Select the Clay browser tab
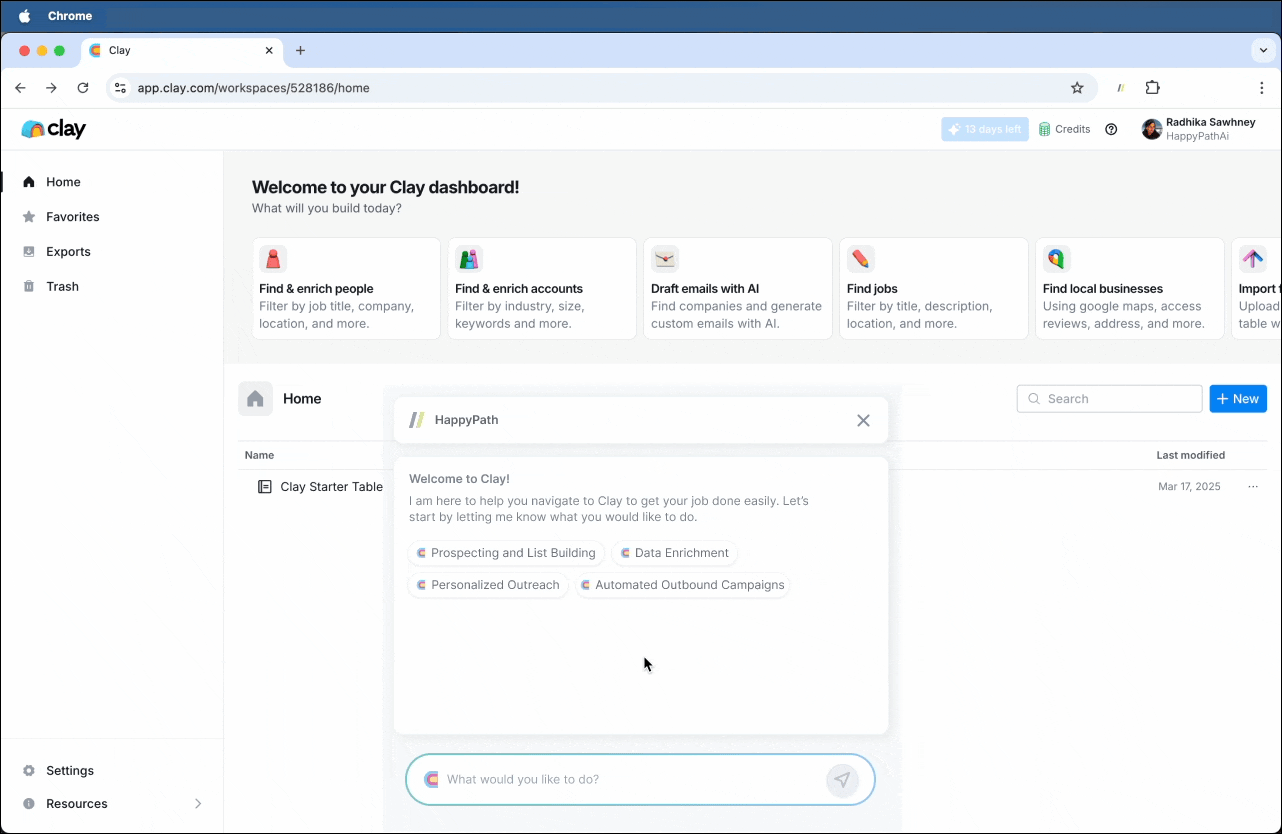 (180, 50)
